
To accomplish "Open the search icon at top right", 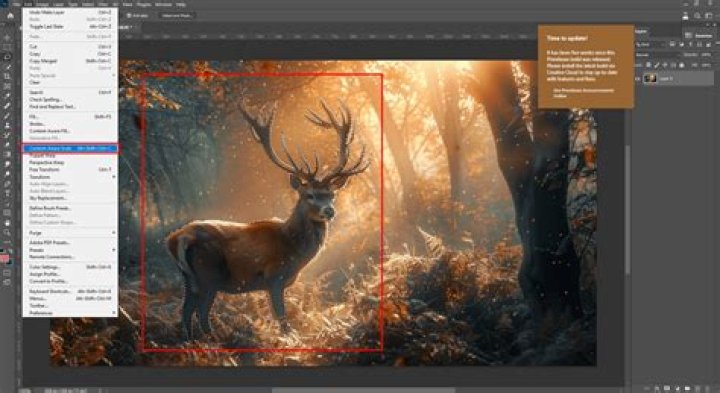I will [x=697, y=15].
